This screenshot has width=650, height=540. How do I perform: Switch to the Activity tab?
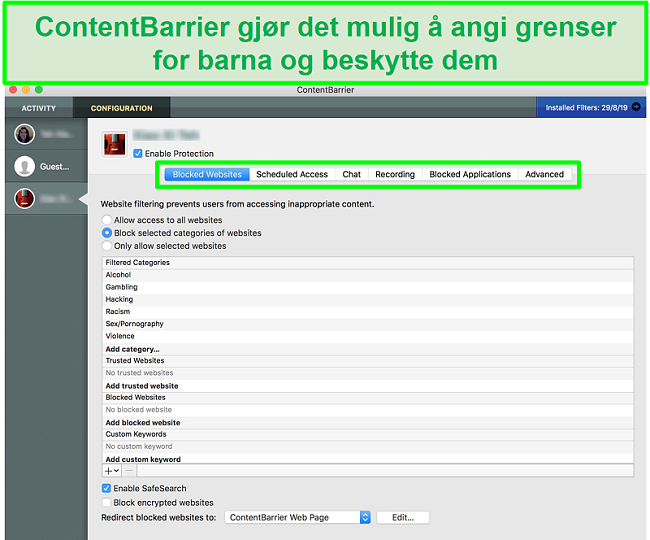(x=39, y=108)
